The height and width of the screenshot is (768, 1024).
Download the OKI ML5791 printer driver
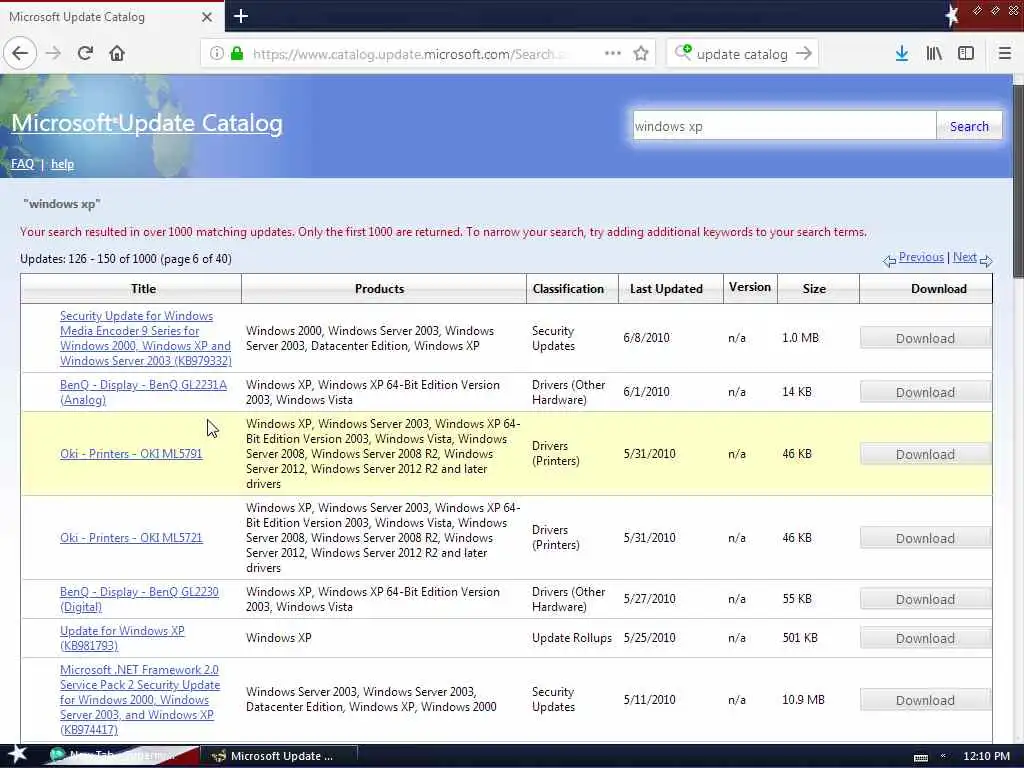925,455
